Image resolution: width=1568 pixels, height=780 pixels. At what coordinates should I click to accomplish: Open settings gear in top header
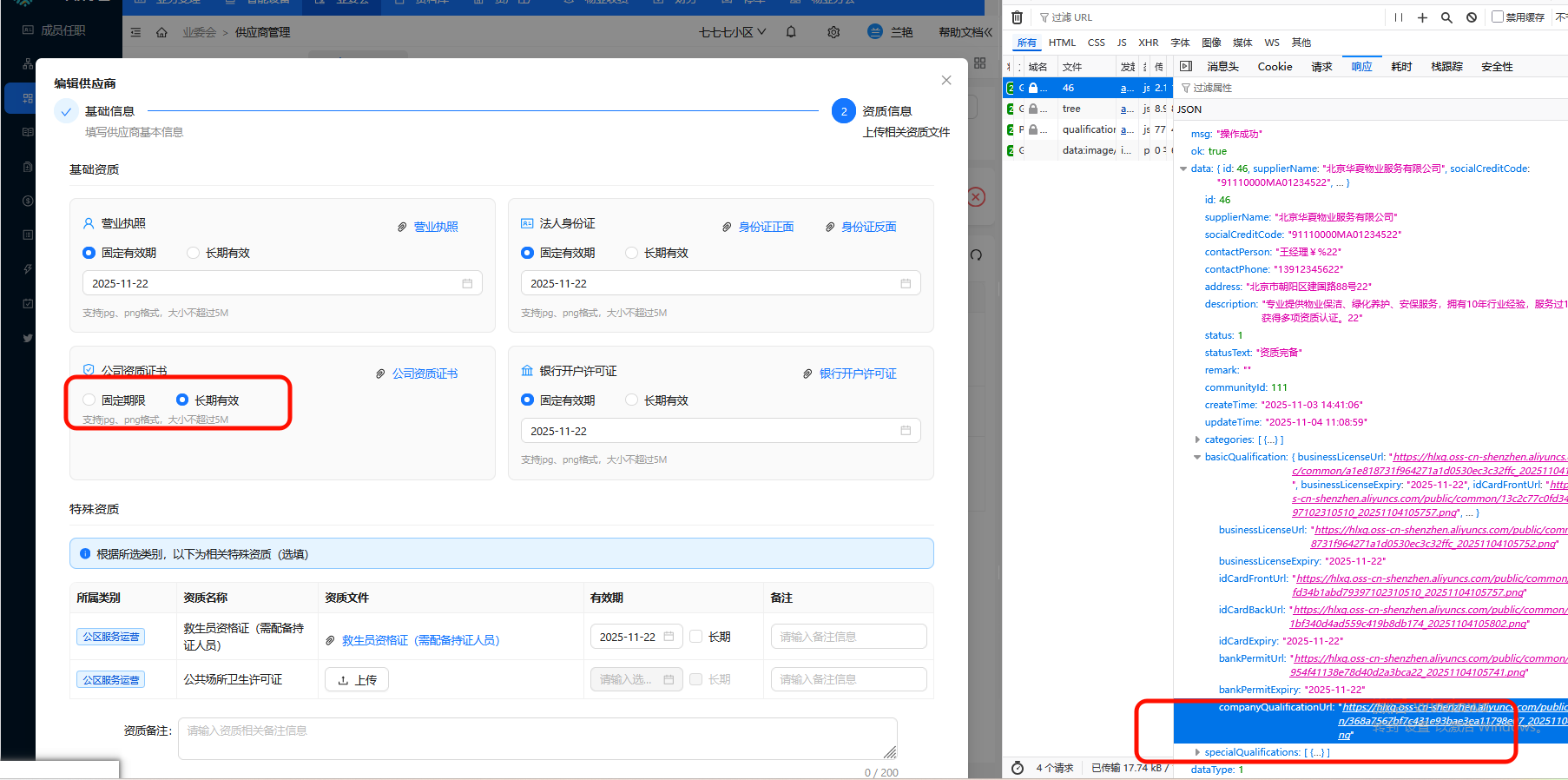pos(833,32)
